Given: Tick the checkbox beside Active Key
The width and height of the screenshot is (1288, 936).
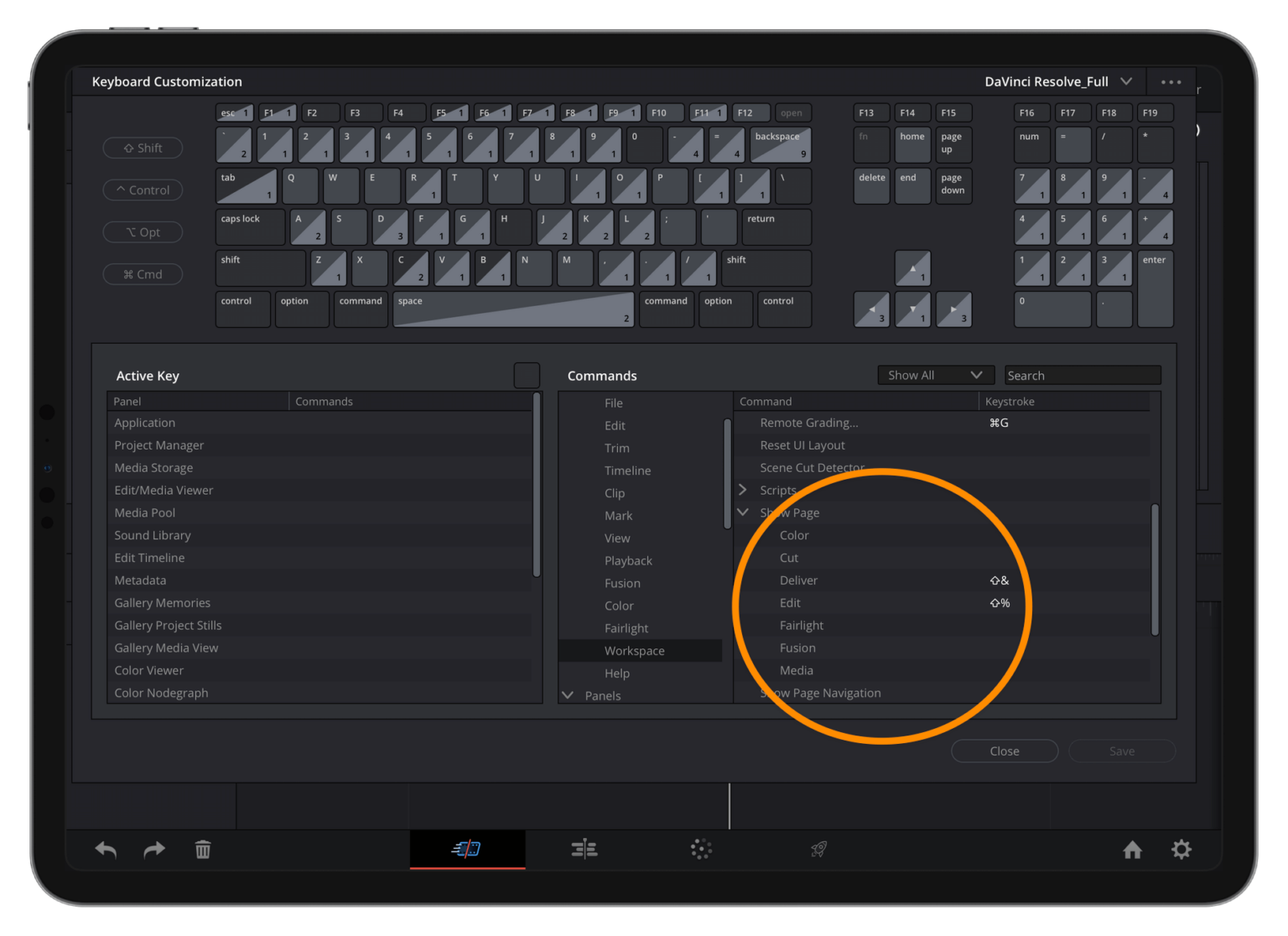Looking at the screenshot, I should [527, 375].
